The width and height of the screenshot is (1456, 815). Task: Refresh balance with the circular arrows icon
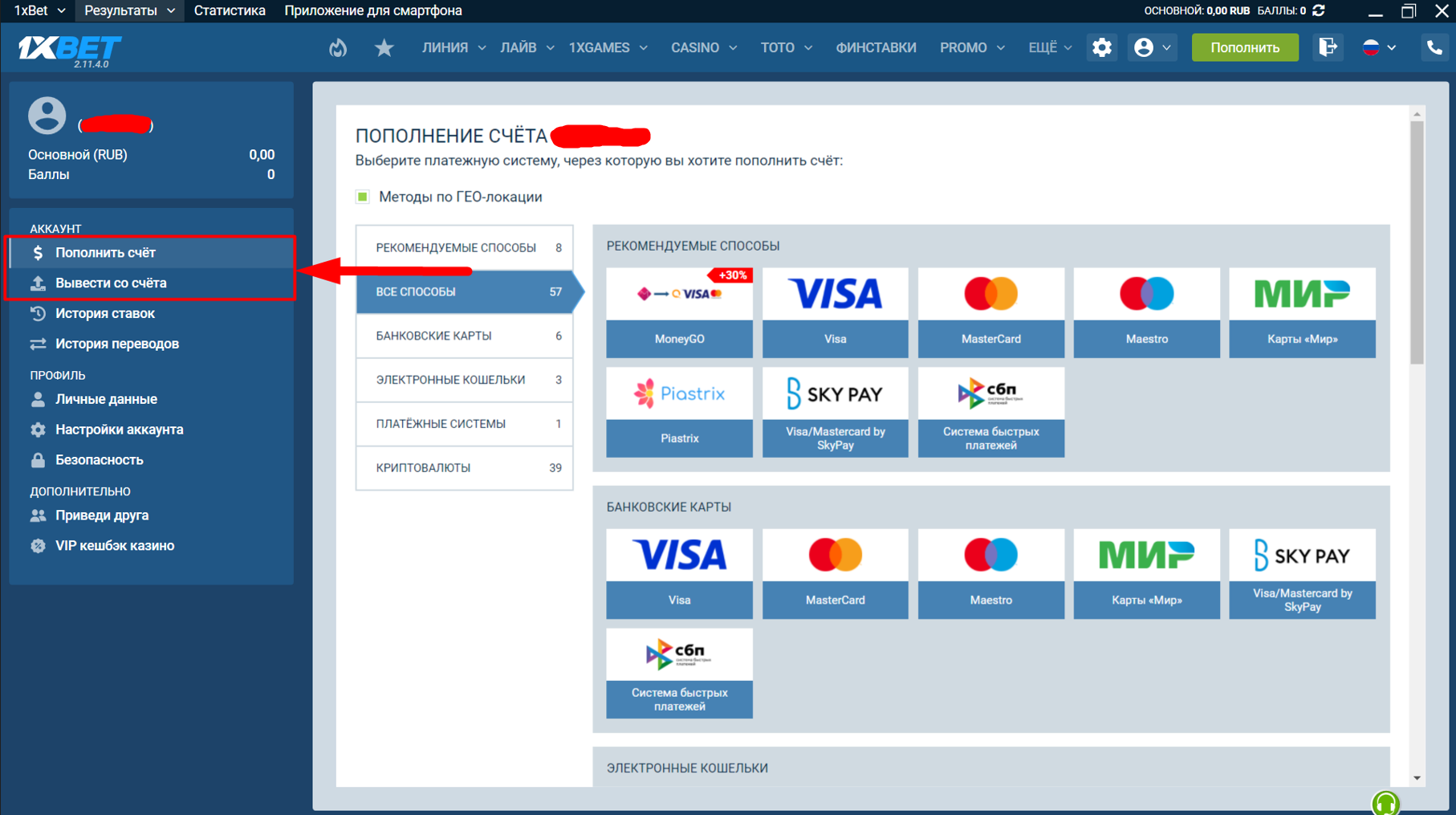click(1320, 10)
